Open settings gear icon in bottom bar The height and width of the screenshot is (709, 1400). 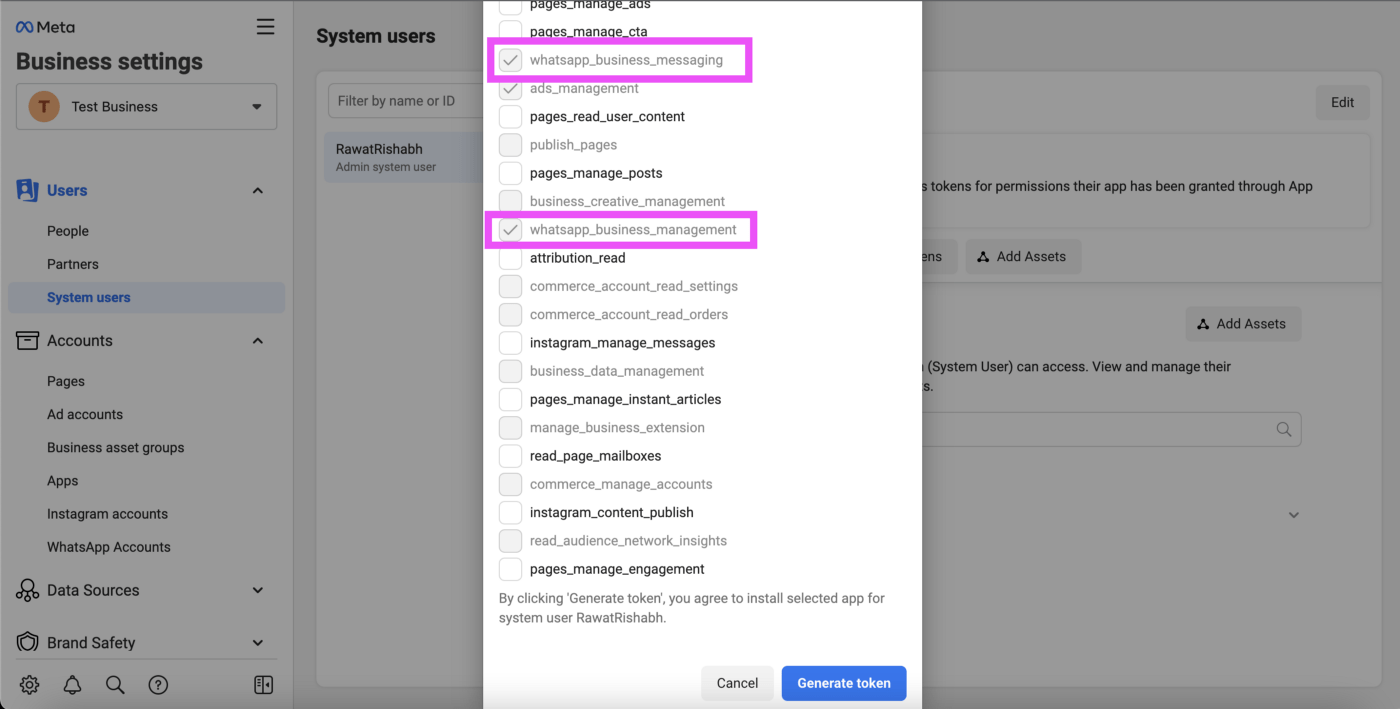(30, 685)
